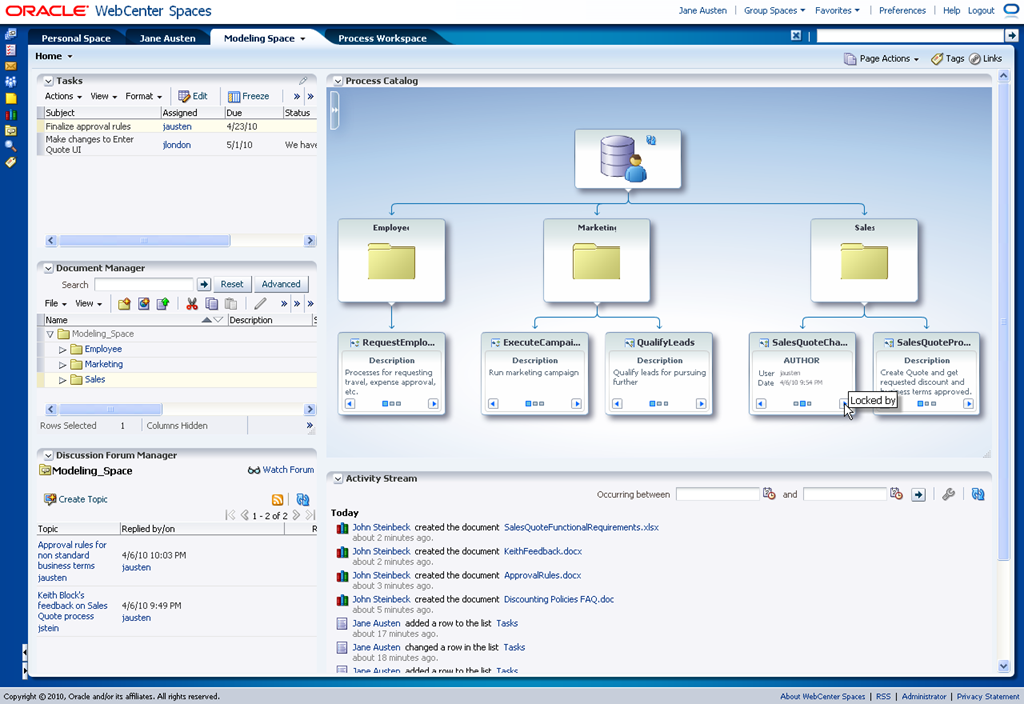Click the paste icon in Document Manager toolbar
This screenshot has height=704, width=1024.
pyautogui.click(x=231, y=304)
